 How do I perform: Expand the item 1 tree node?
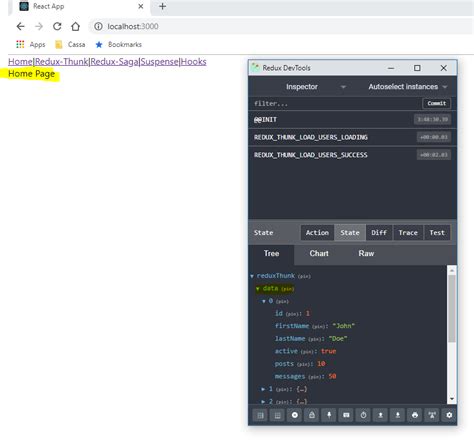[263, 389]
